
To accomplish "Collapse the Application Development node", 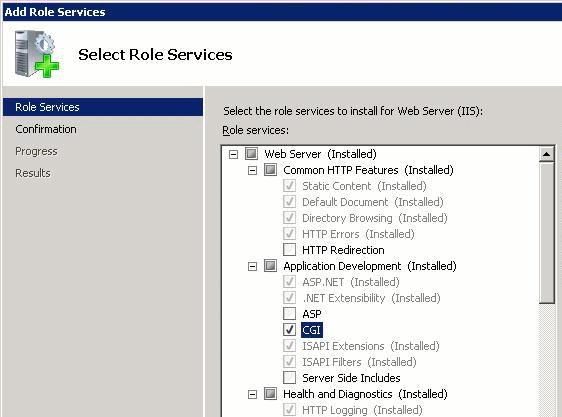I will (x=252, y=266).
